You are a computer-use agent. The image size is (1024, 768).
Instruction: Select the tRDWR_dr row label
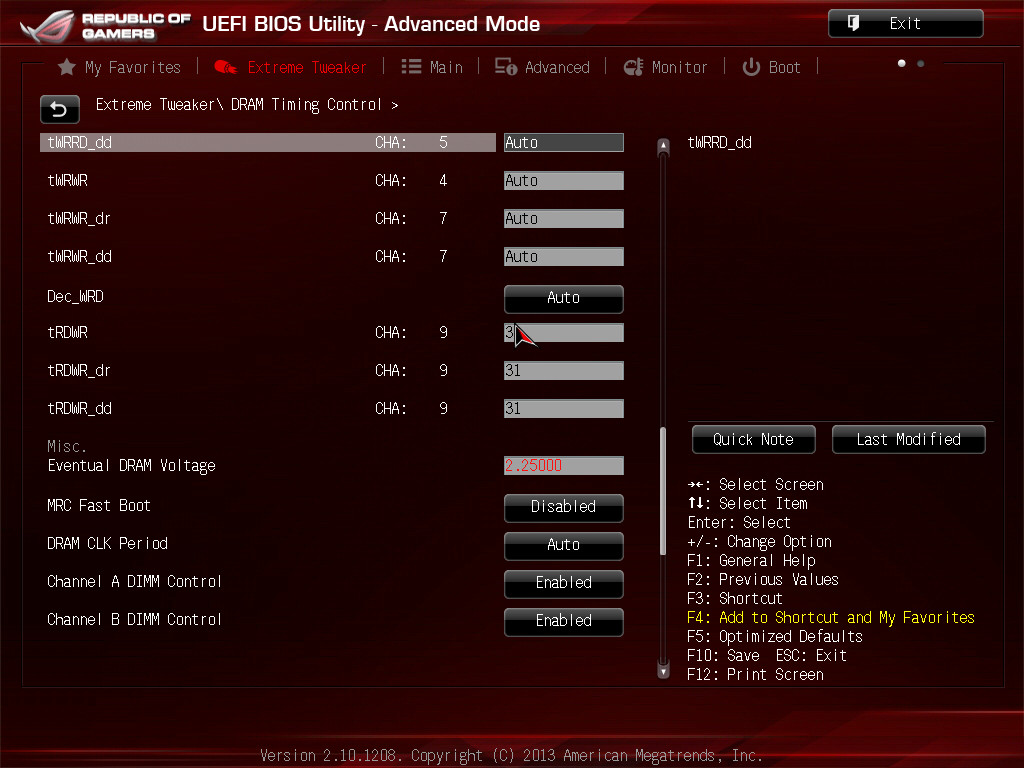(79, 370)
